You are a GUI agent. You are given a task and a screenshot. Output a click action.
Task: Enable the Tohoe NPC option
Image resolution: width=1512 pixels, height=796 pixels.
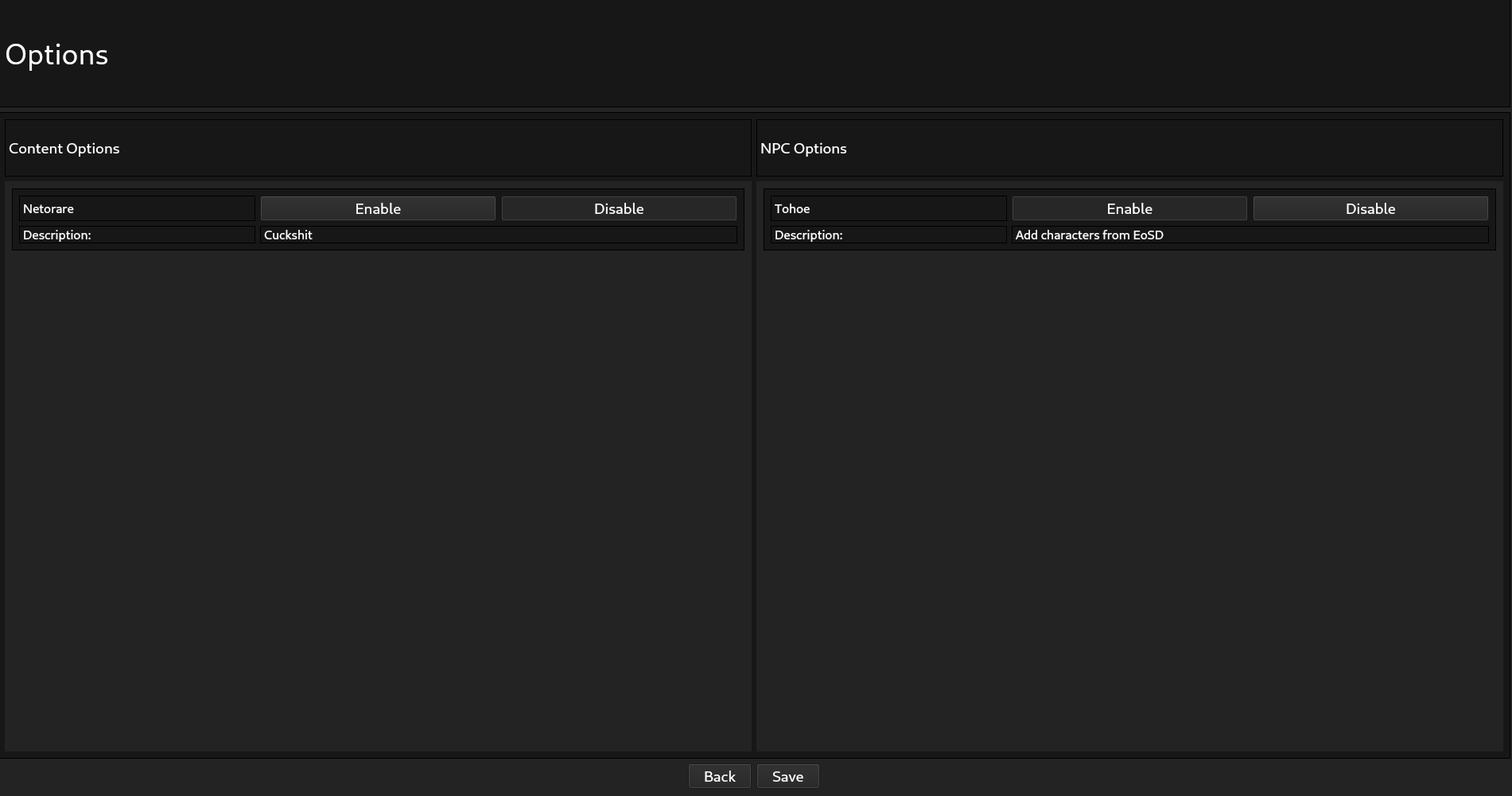[x=1129, y=208]
